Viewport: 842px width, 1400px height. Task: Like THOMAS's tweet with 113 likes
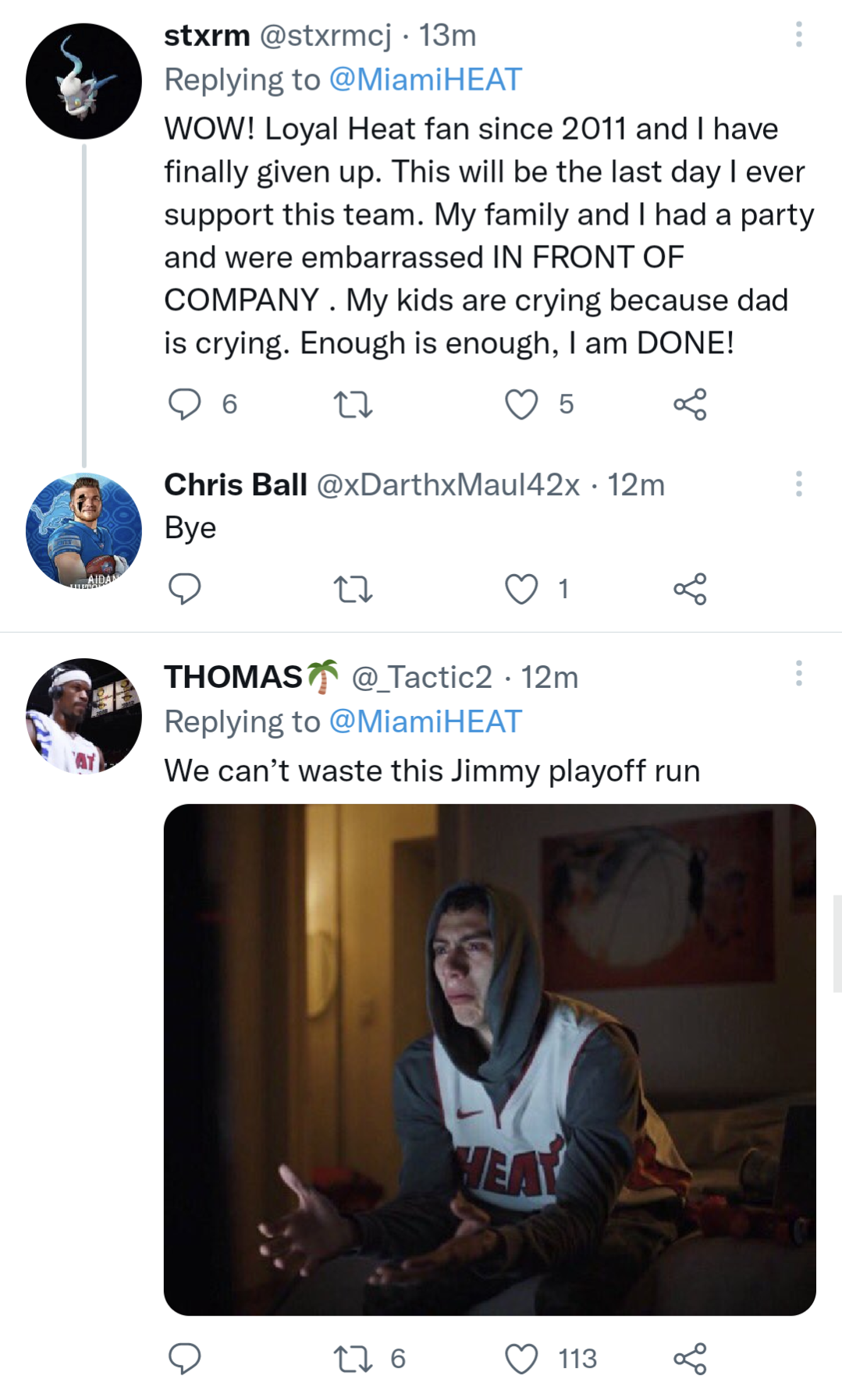[521, 1359]
